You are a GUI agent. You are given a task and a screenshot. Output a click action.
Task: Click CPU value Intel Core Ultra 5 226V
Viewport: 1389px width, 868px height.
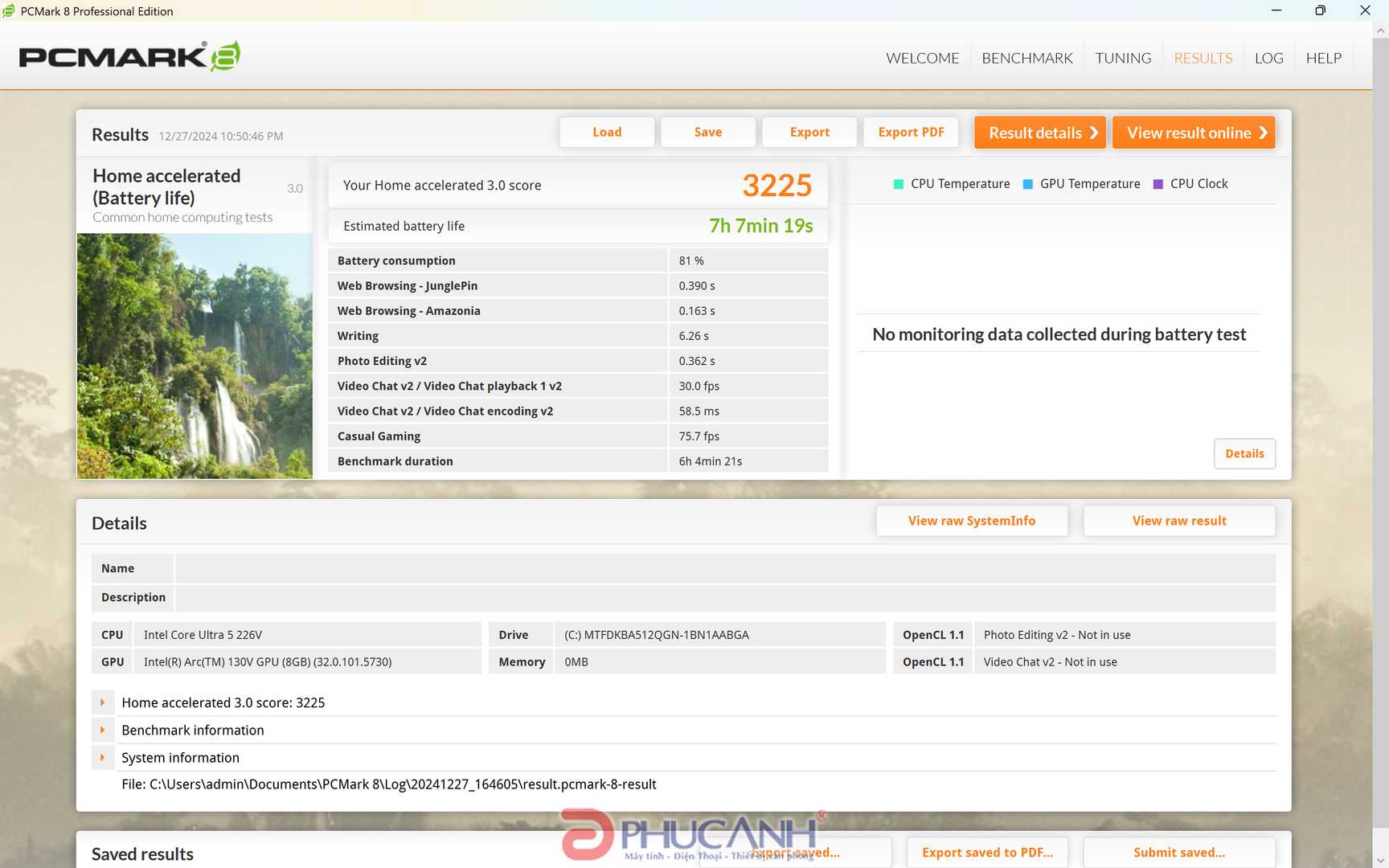[x=203, y=635]
